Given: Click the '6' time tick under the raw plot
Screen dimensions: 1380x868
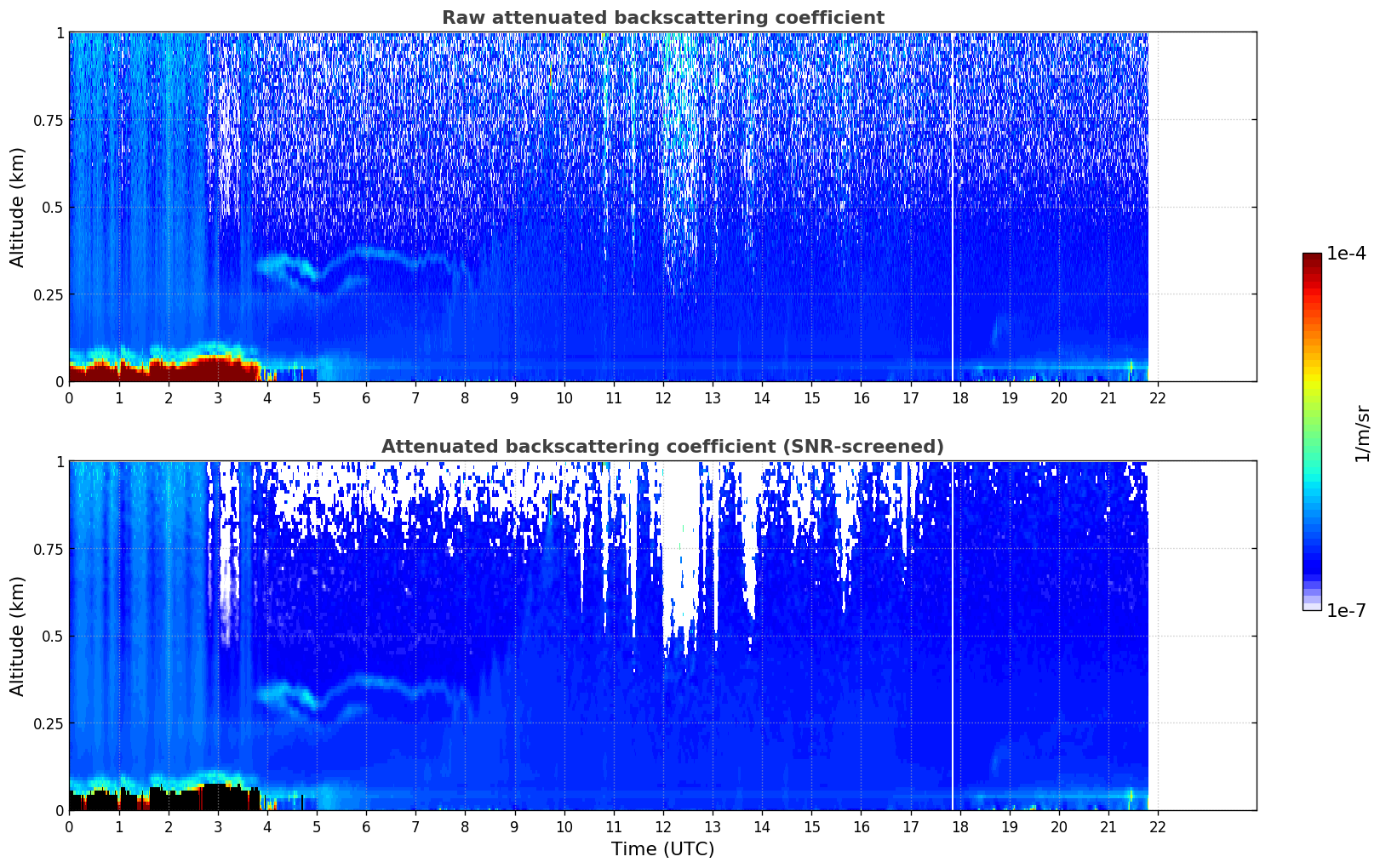Looking at the screenshot, I should coord(366,397).
